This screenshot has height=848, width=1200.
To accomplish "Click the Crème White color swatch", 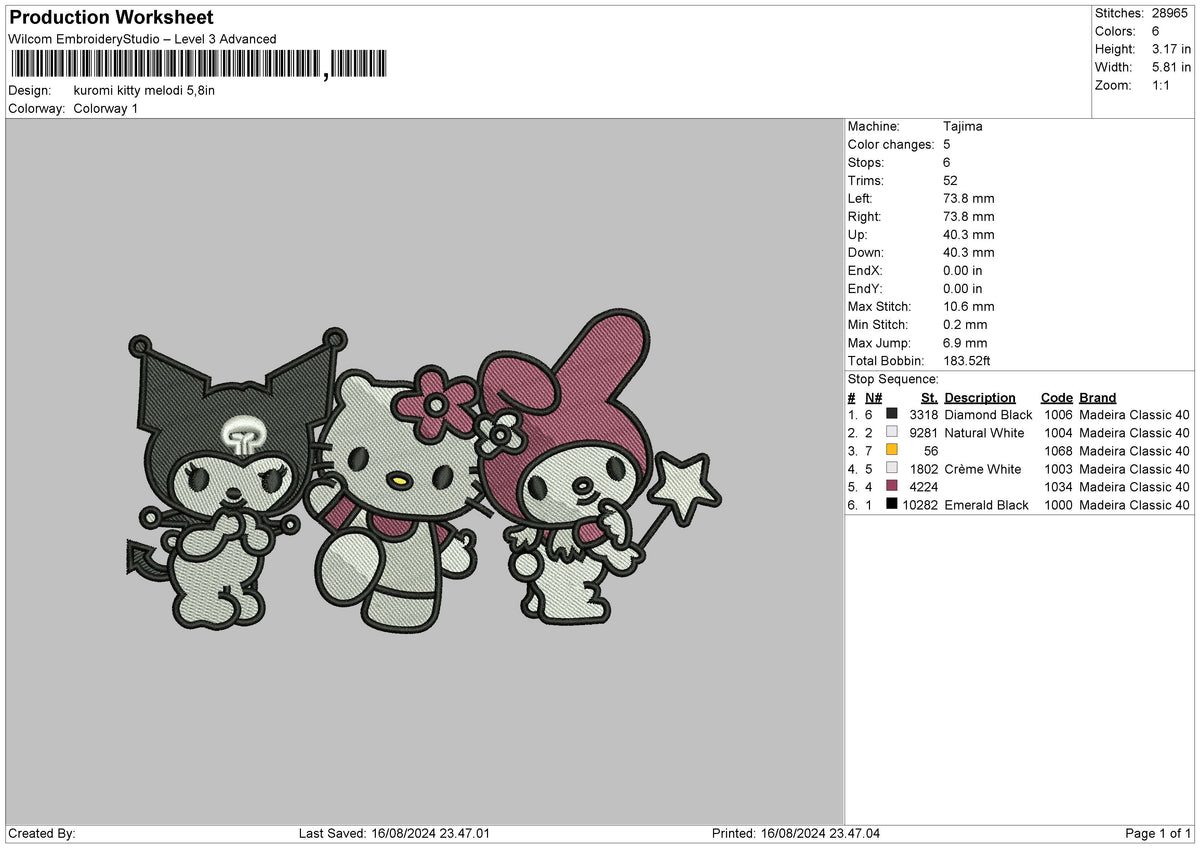I will tap(892, 469).
